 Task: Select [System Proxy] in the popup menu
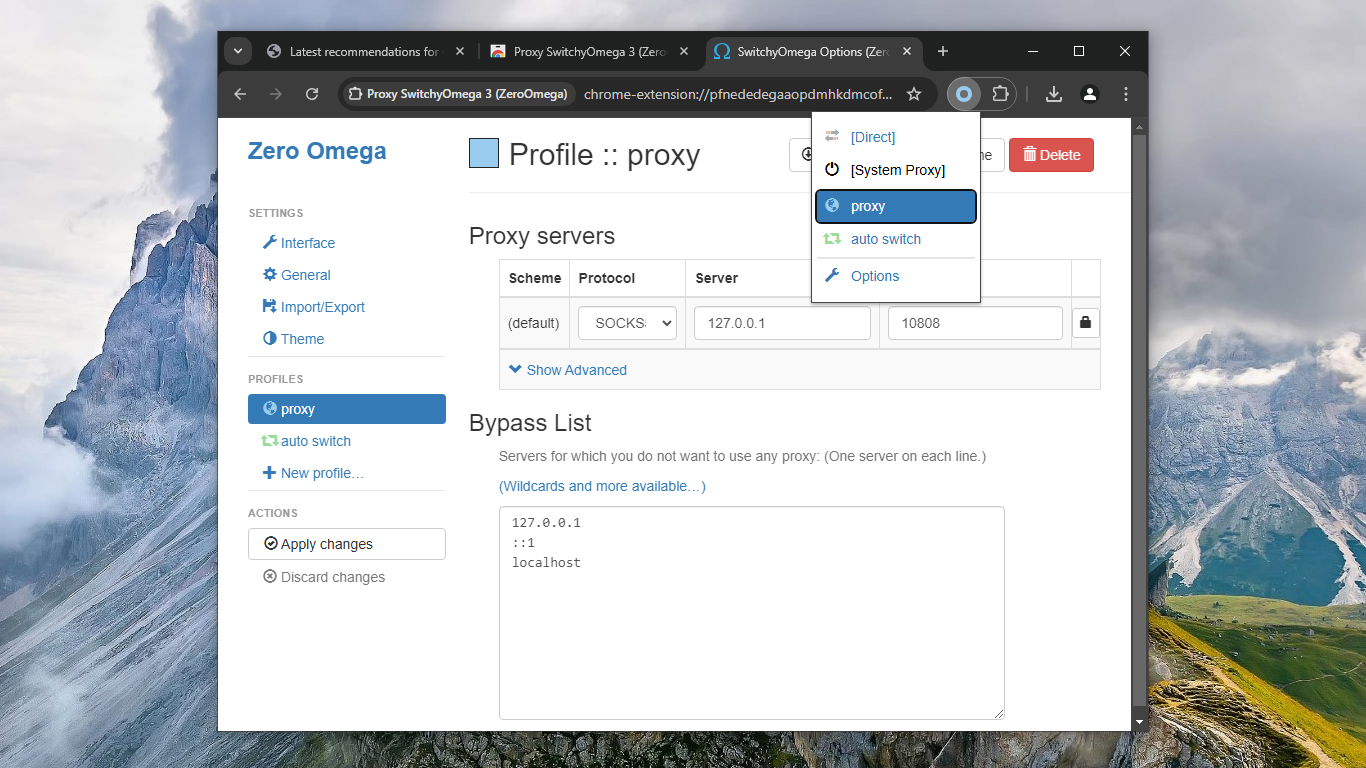click(x=896, y=170)
